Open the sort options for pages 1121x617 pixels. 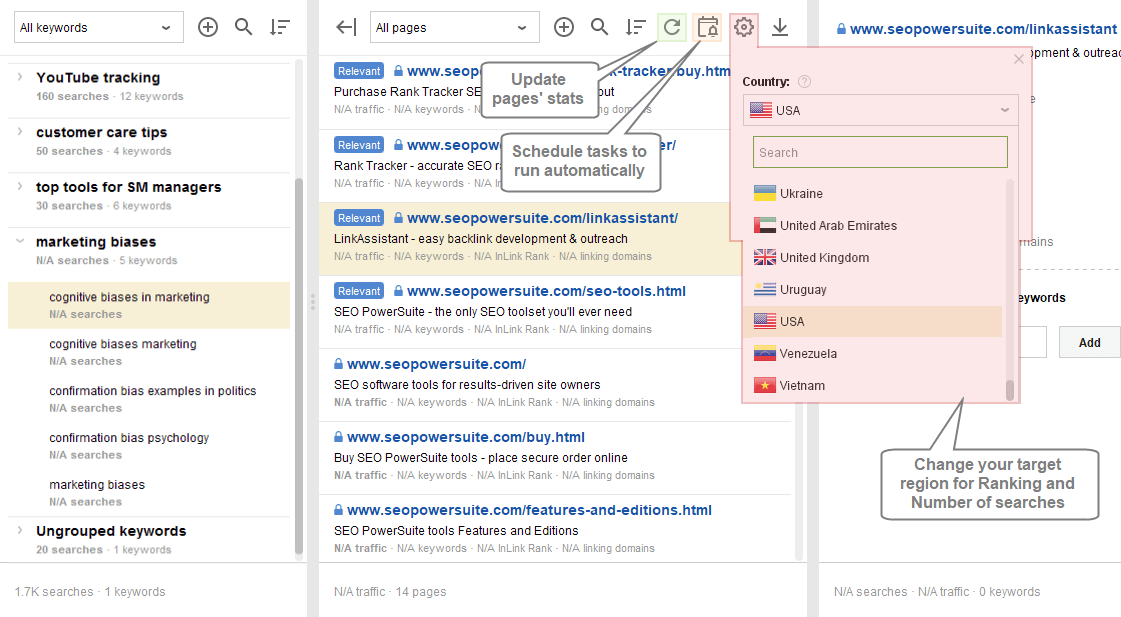[636, 27]
